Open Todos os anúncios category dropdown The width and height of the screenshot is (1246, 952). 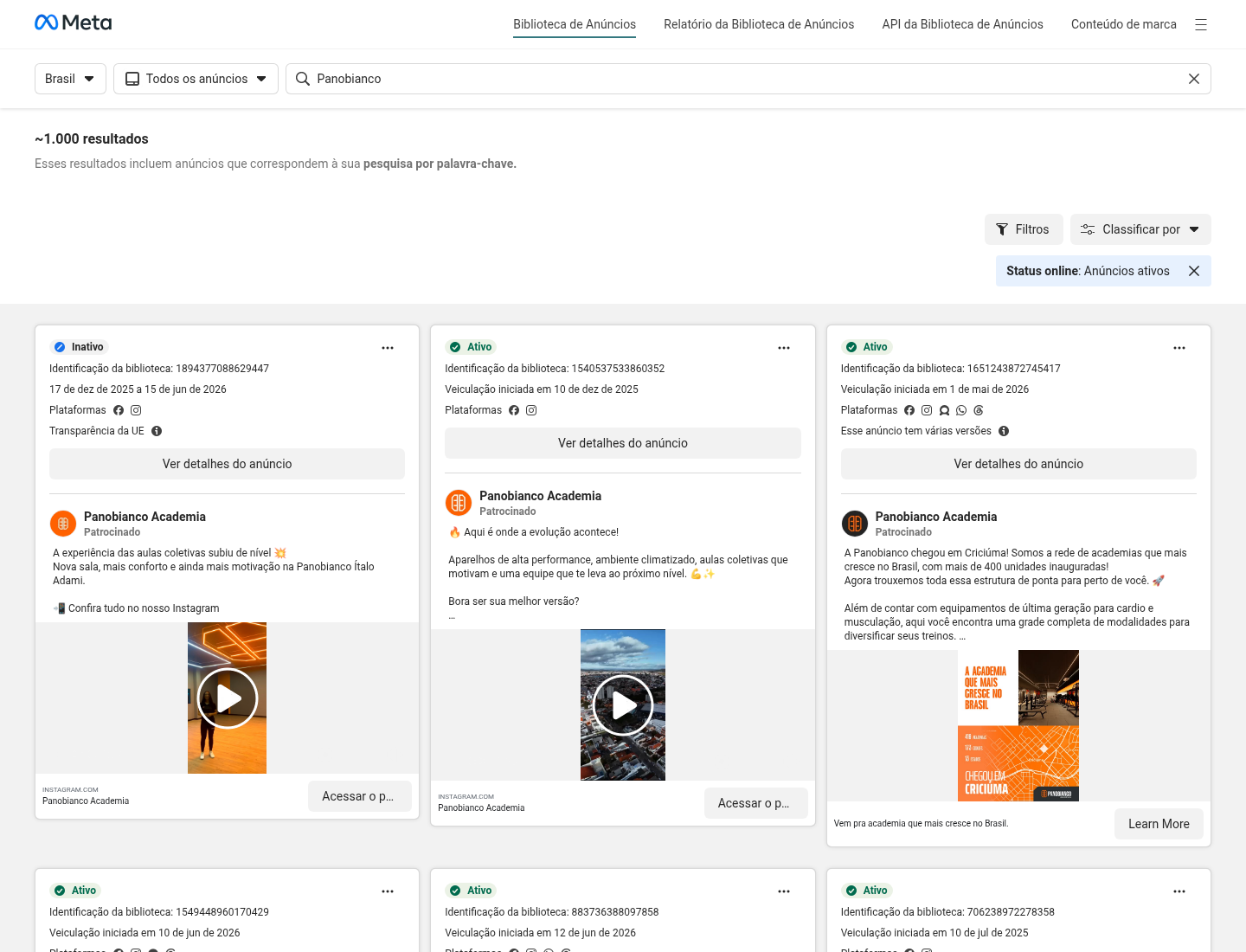pos(196,79)
